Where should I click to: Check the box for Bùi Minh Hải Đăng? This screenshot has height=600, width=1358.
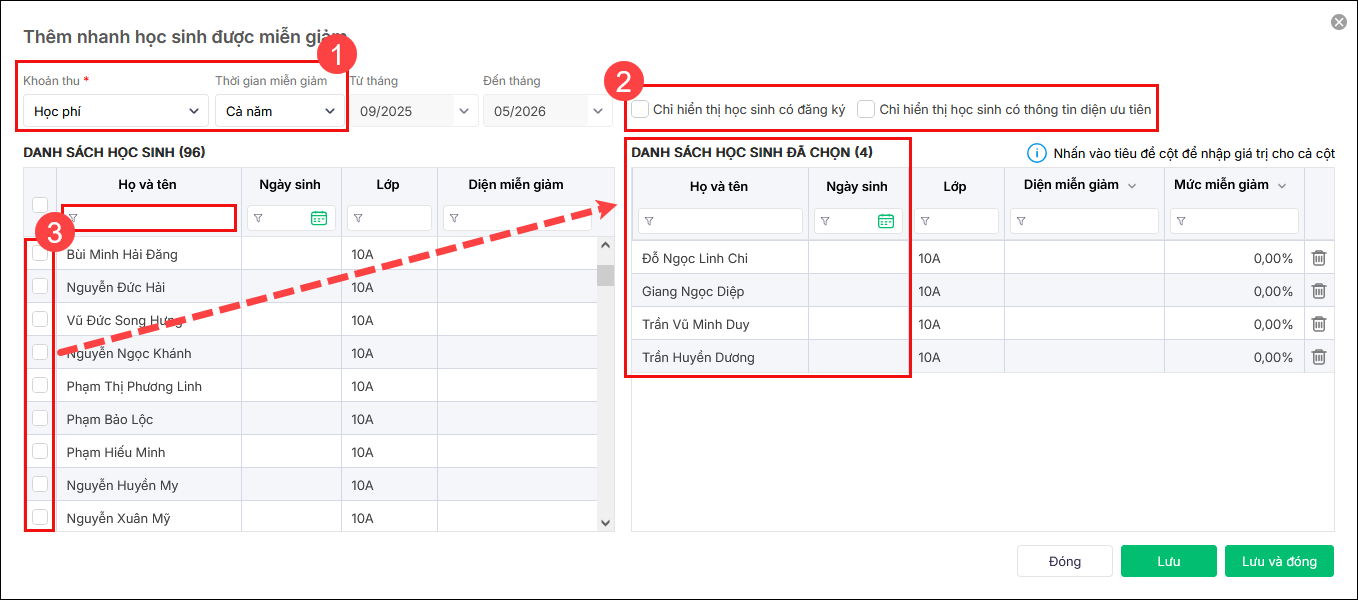[40, 254]
